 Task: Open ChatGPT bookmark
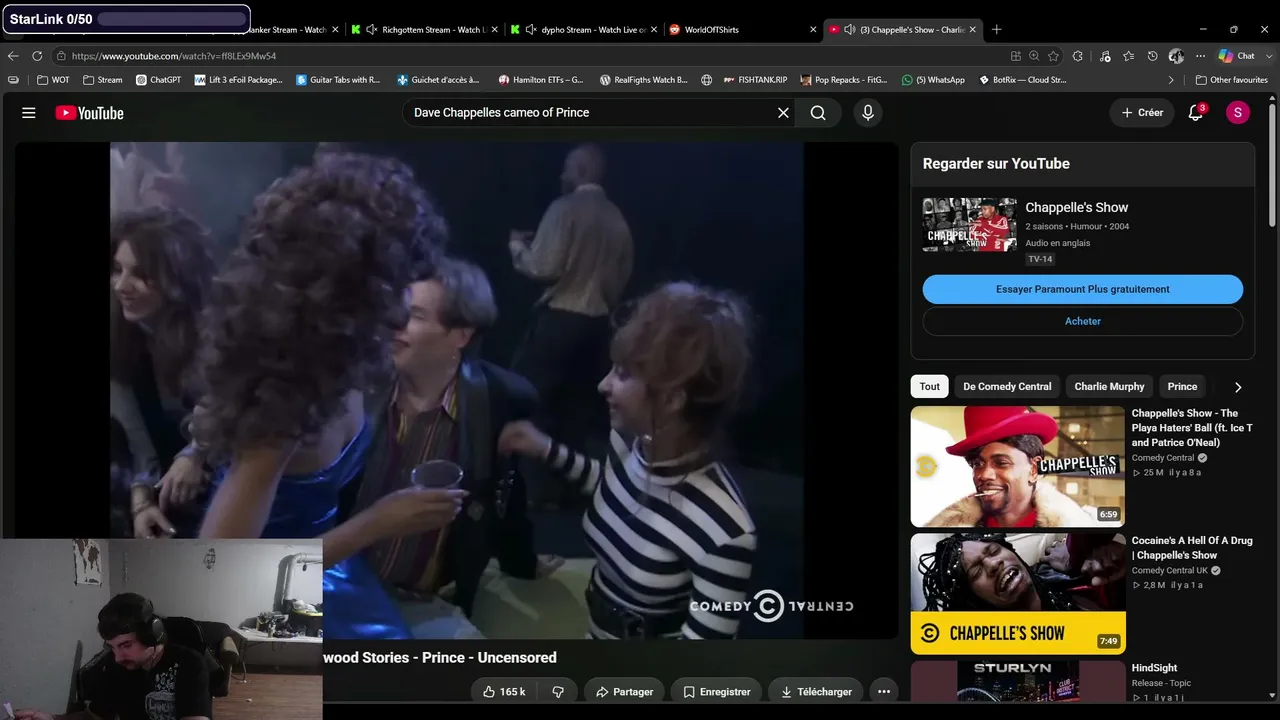[158, 80]
